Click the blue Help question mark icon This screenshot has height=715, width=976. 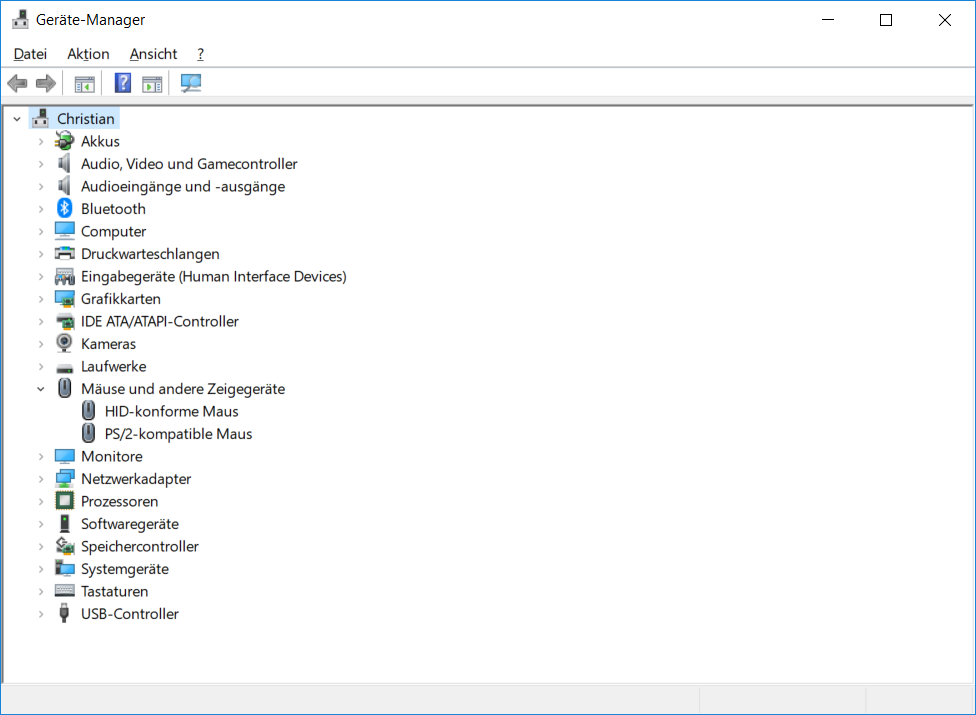click(123, 83)
